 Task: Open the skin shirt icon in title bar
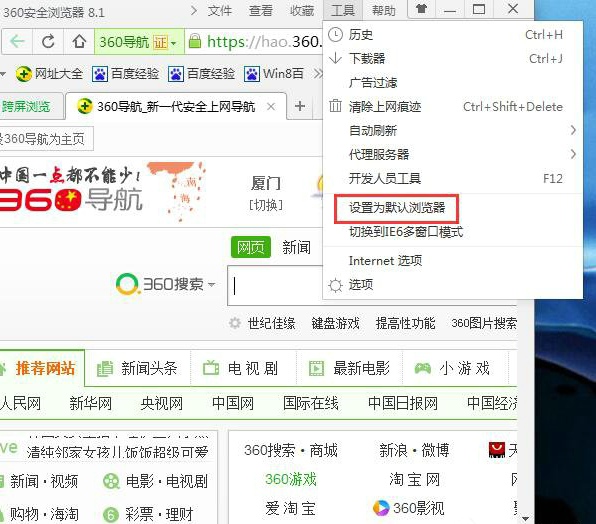(421, 9)
